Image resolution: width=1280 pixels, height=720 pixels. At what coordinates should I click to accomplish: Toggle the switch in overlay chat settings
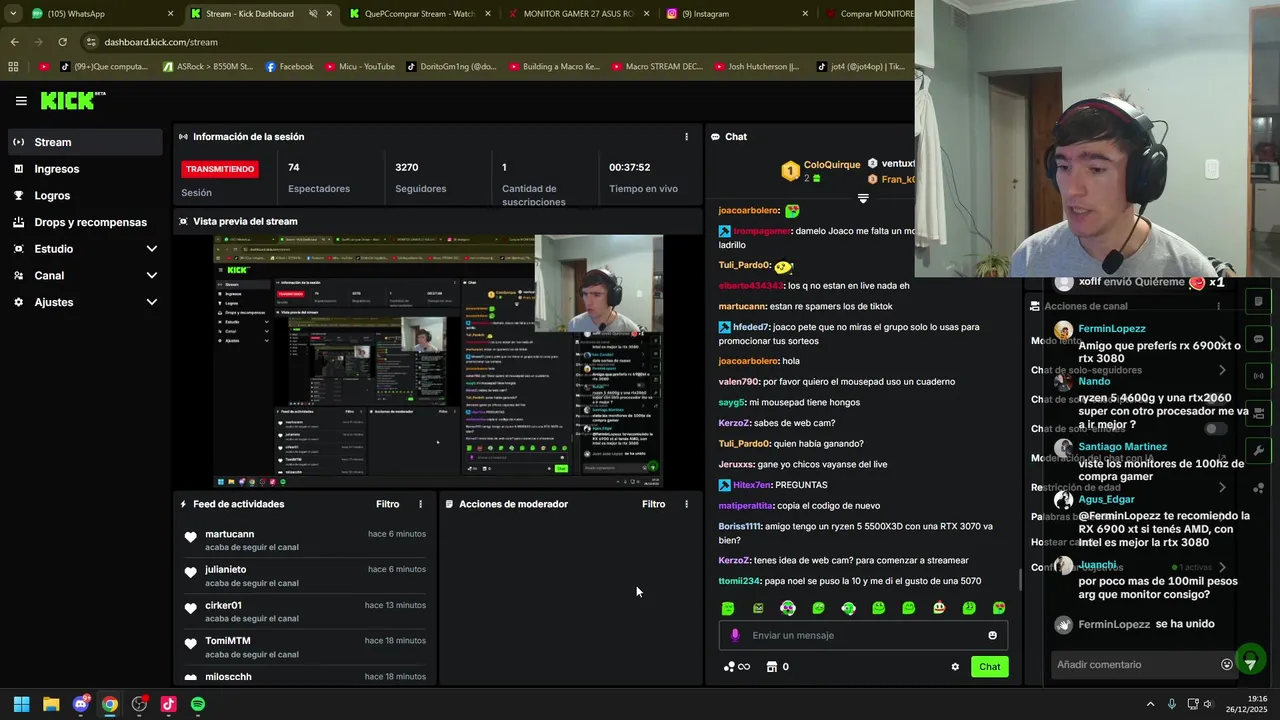tap(1215, 428)
